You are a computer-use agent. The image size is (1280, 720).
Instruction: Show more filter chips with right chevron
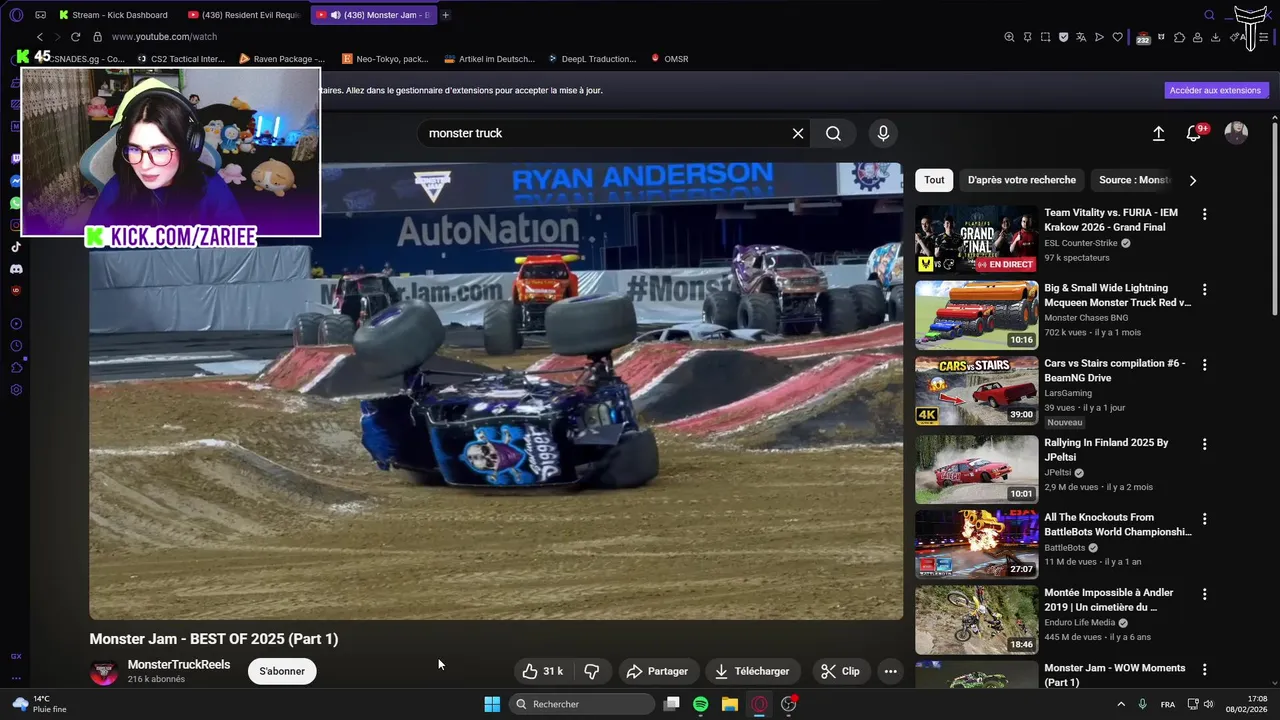(x=1192, y=180)
